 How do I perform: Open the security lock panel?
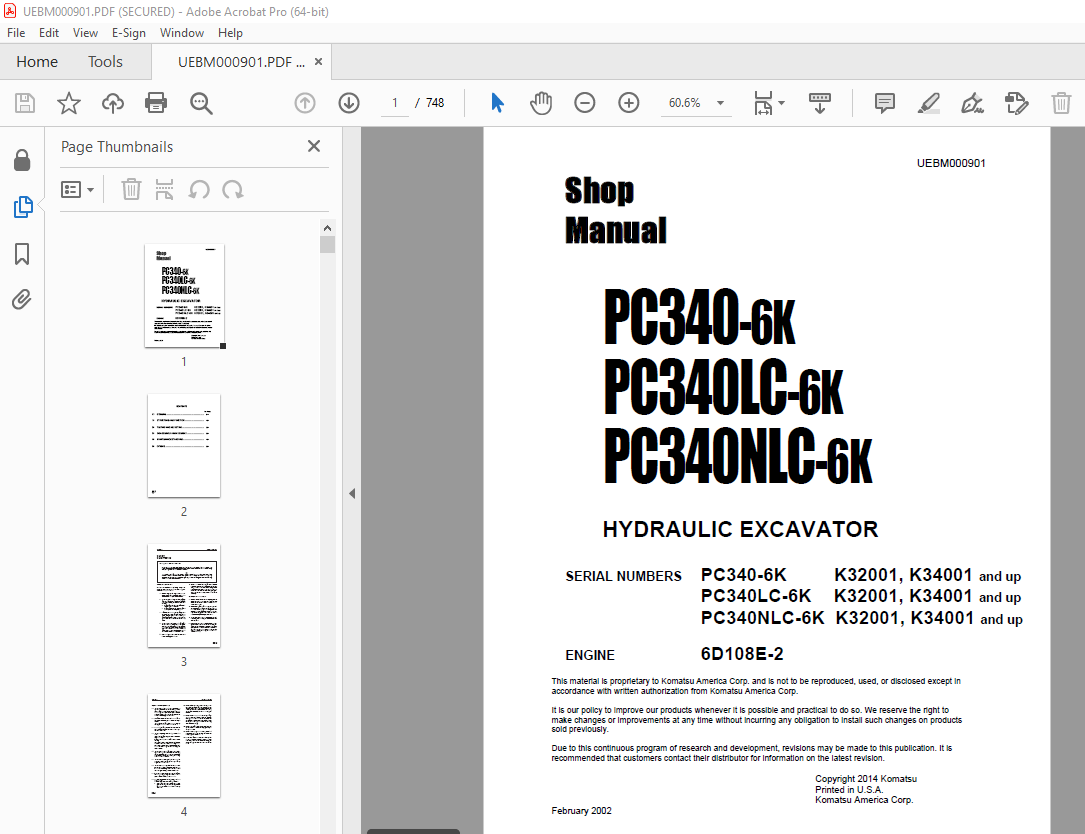[22, 160]
